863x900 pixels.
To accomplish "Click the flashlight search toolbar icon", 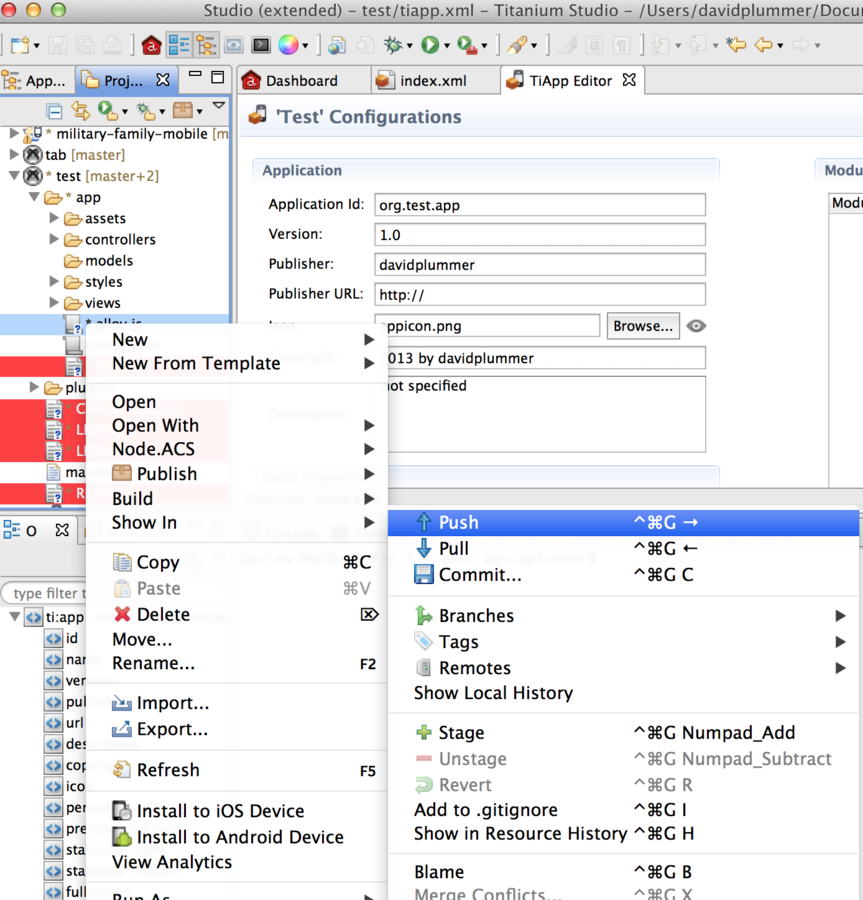I will (518, 45).
